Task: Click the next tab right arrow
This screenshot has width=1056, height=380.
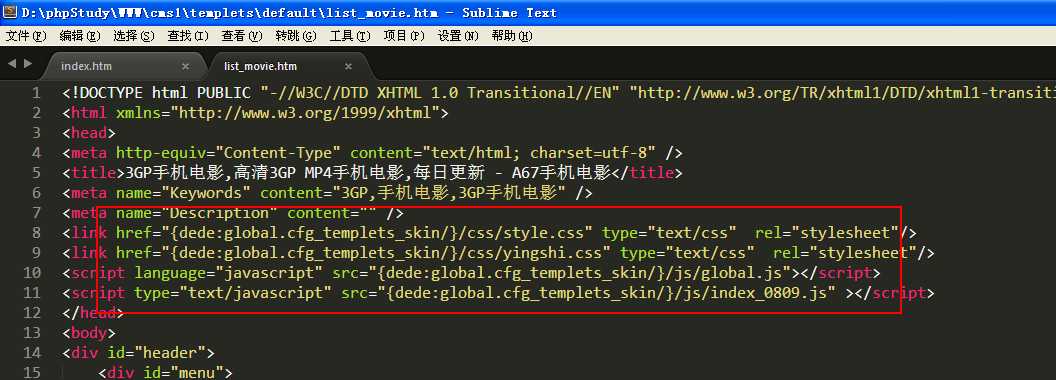Action: coord(28,63)
